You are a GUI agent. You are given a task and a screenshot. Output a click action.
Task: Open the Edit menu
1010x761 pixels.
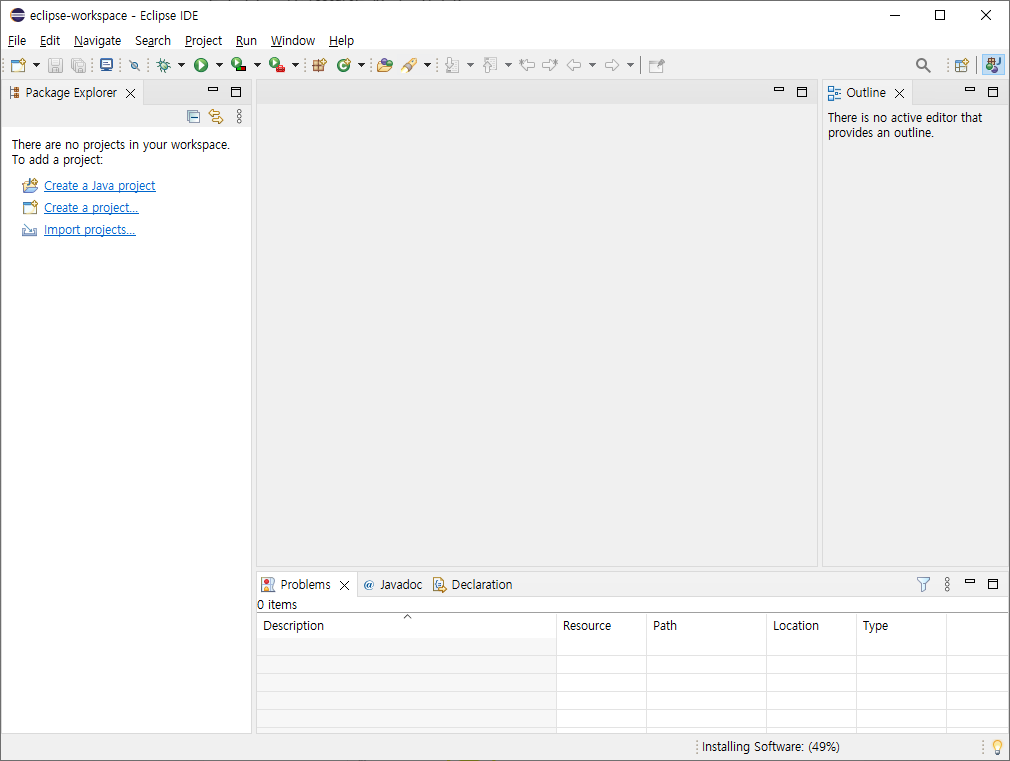[50, 41]
